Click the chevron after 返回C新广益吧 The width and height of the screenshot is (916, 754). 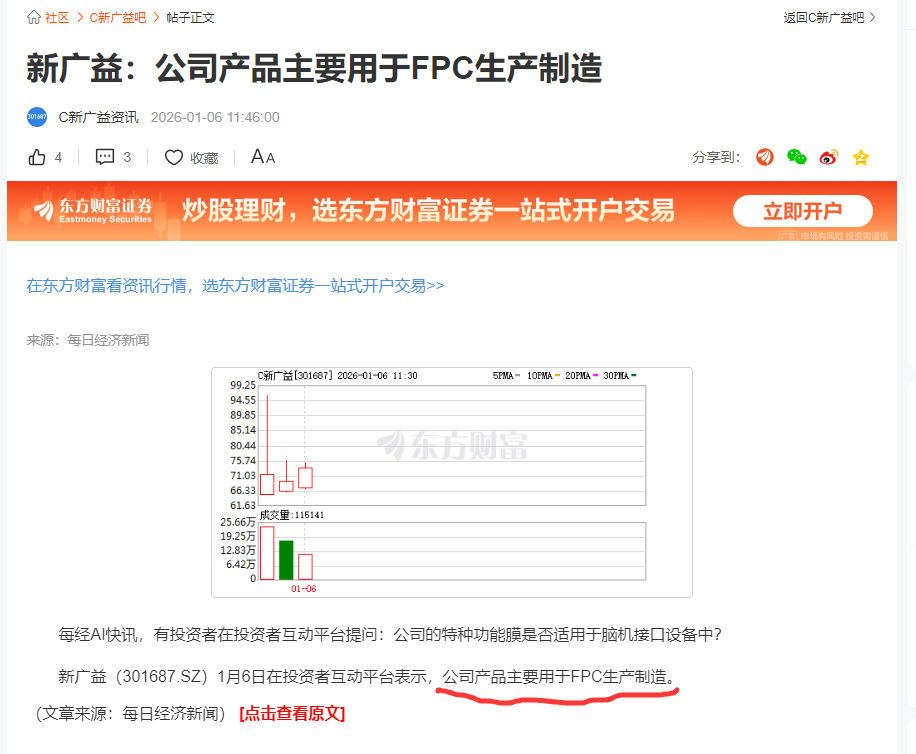pos(872,18)
